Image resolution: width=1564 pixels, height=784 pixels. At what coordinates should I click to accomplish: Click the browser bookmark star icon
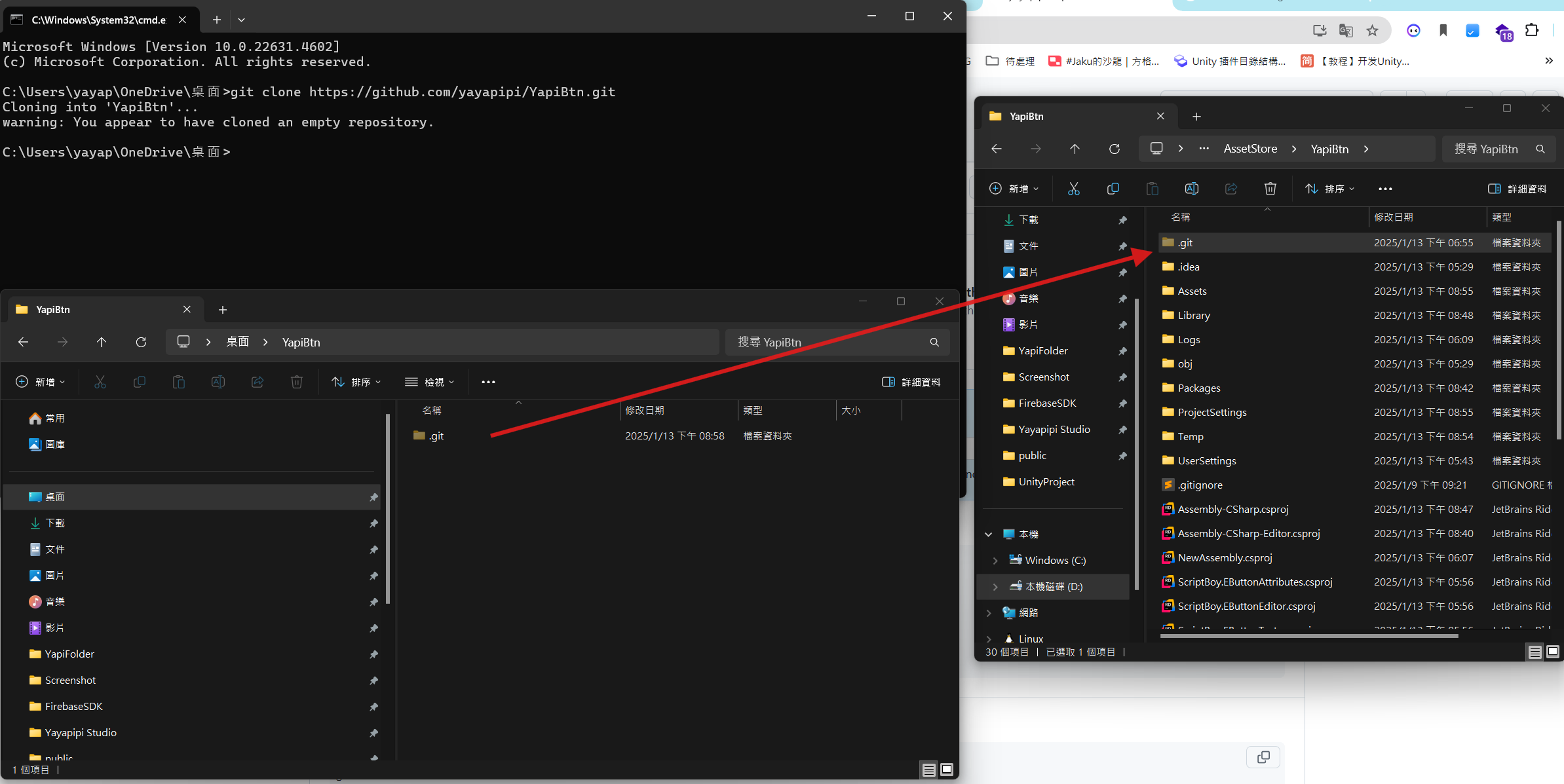tap(1372, 31)
